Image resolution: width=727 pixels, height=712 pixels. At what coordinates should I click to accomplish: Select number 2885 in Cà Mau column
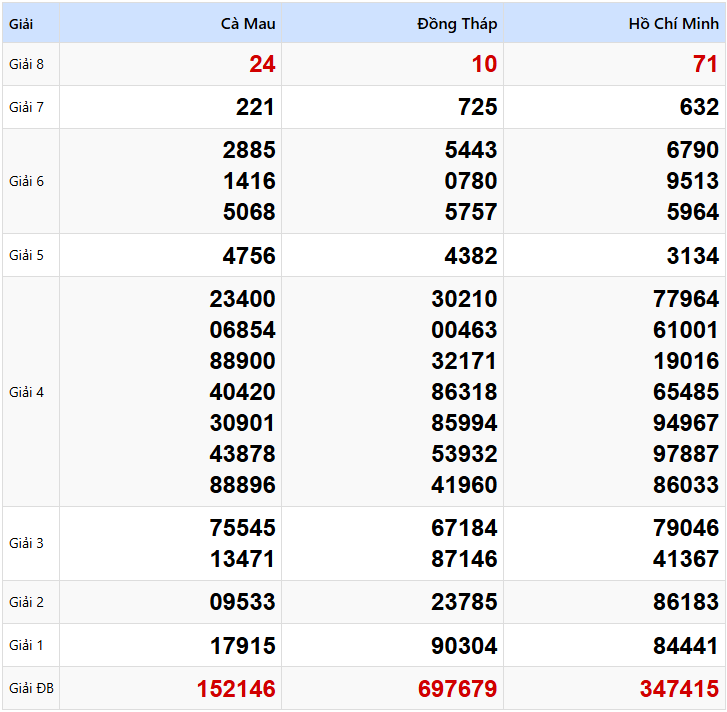[249, 150]
